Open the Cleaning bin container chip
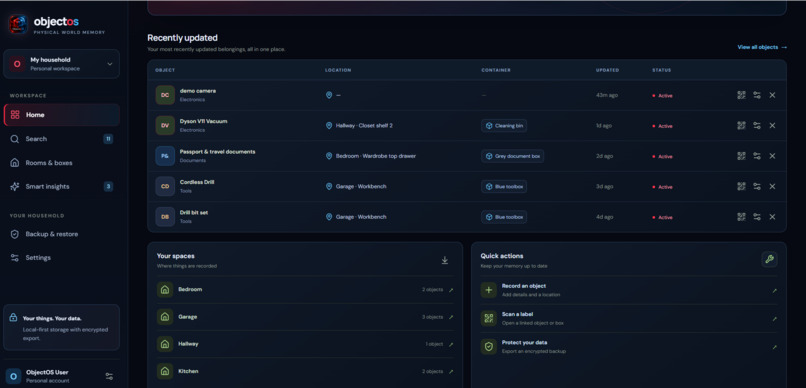This screenshot has width=806, height=388. [x=504, y=125]
